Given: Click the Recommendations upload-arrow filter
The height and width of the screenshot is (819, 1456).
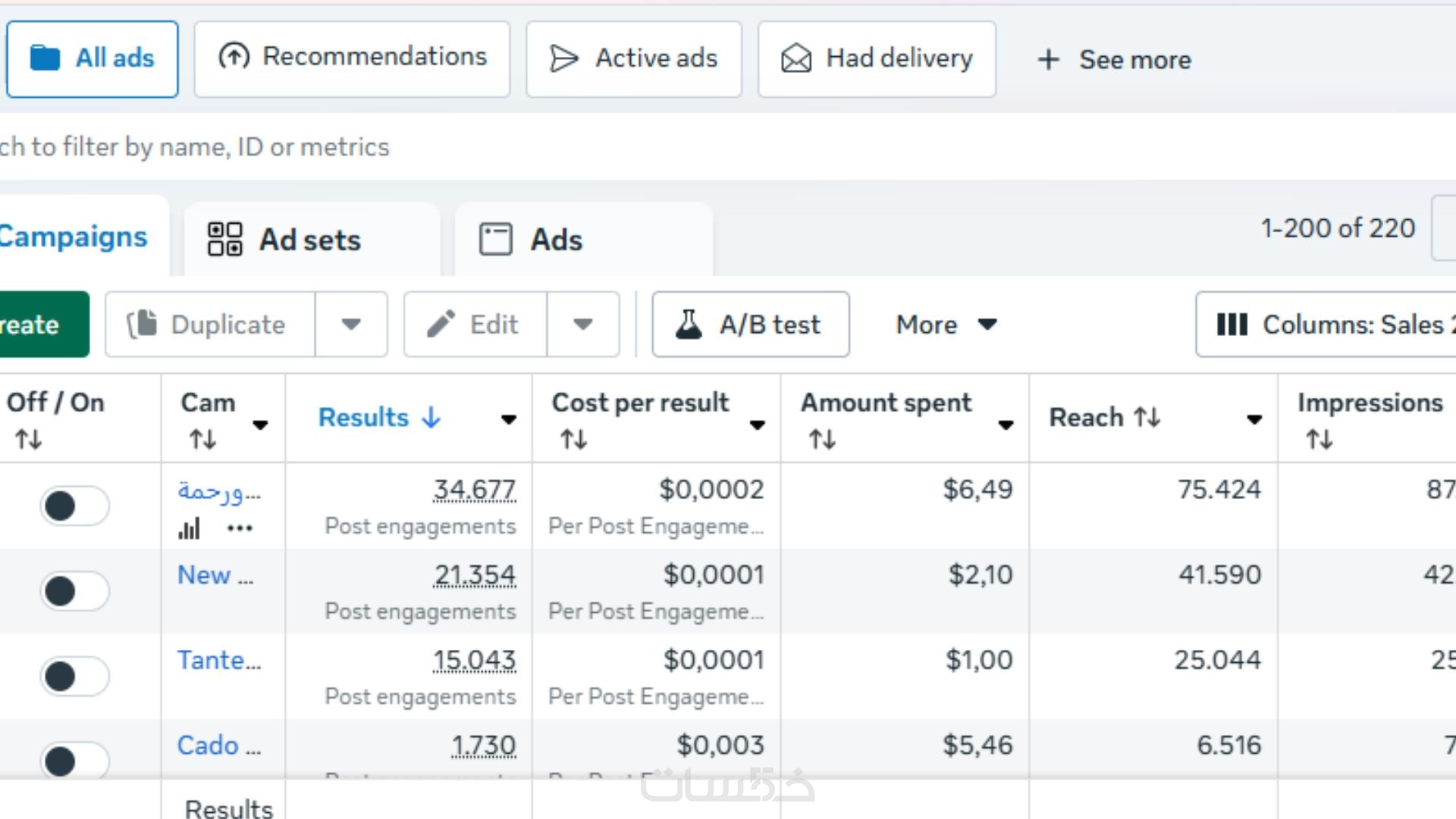Looking at the screenshot, I should 352,58.
